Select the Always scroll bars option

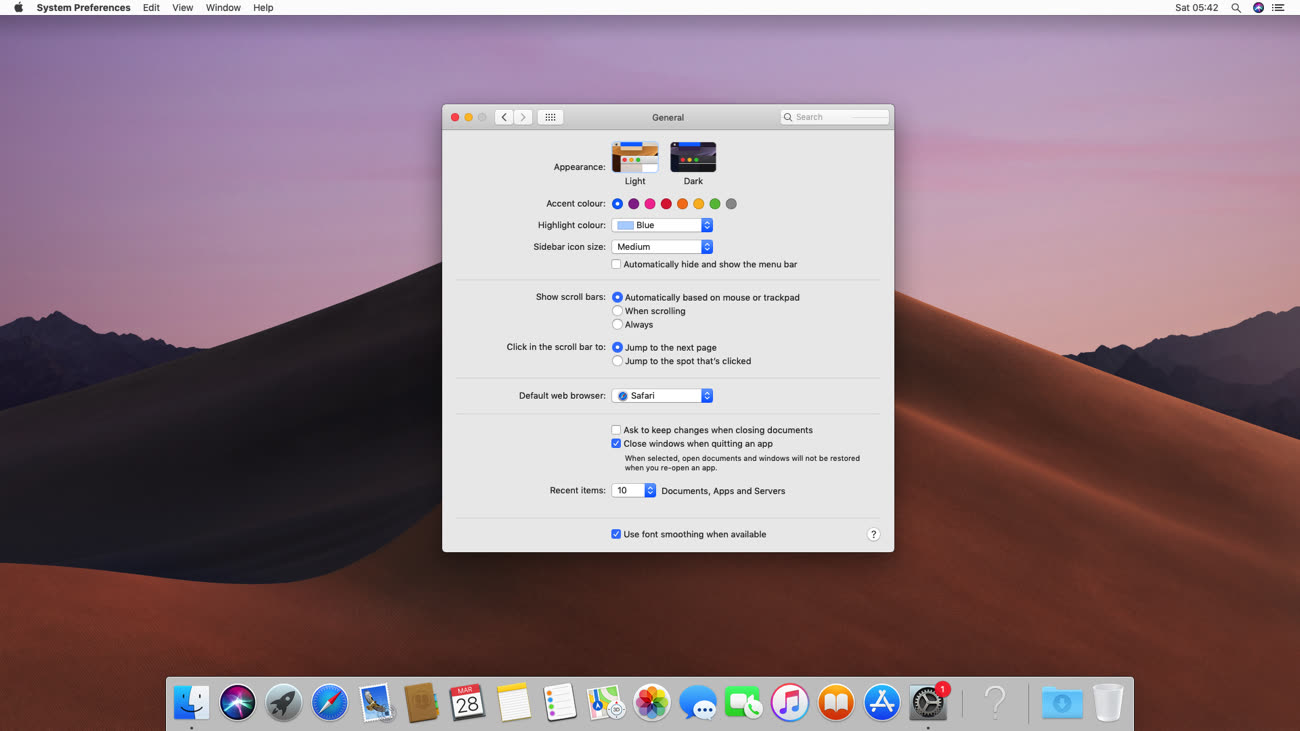pyautogui.click(x=618, y=325)
